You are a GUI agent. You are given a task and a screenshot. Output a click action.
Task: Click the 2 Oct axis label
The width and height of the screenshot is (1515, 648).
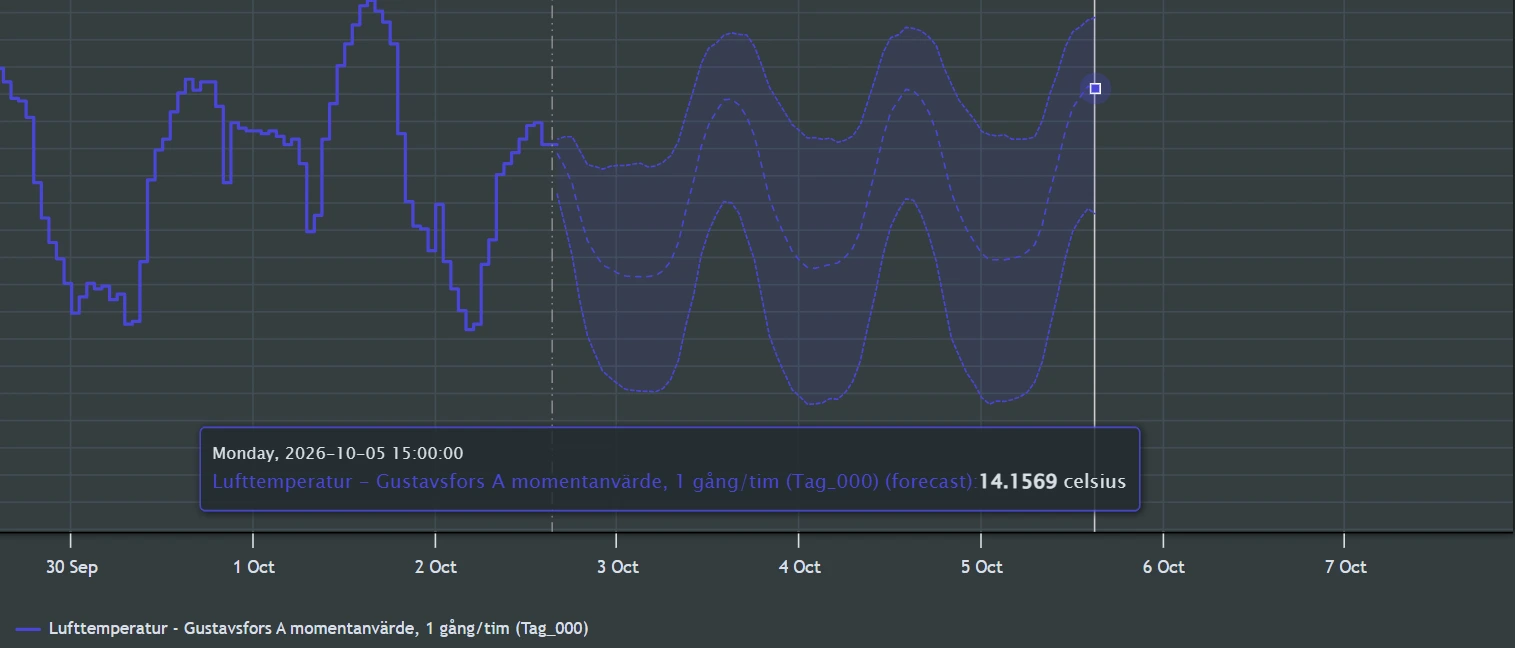pos(435,567)
